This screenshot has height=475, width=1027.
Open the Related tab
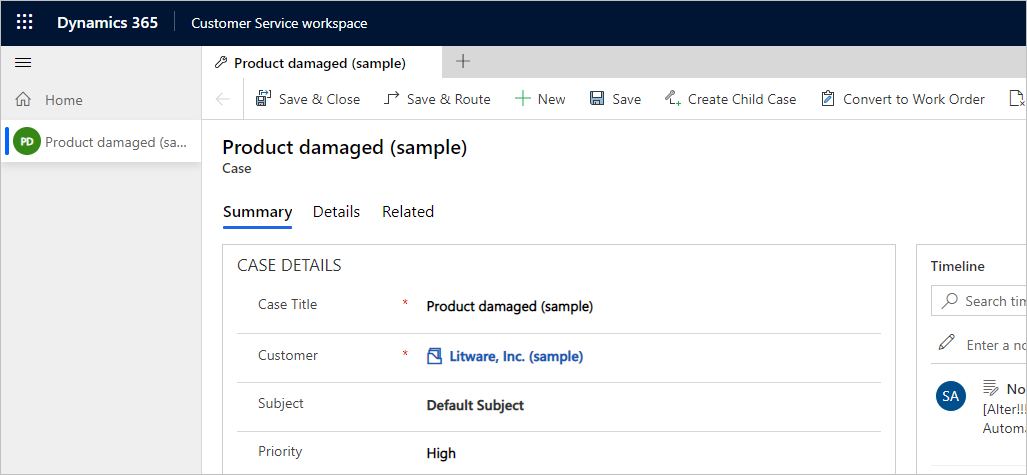click(x=408, y=212)
